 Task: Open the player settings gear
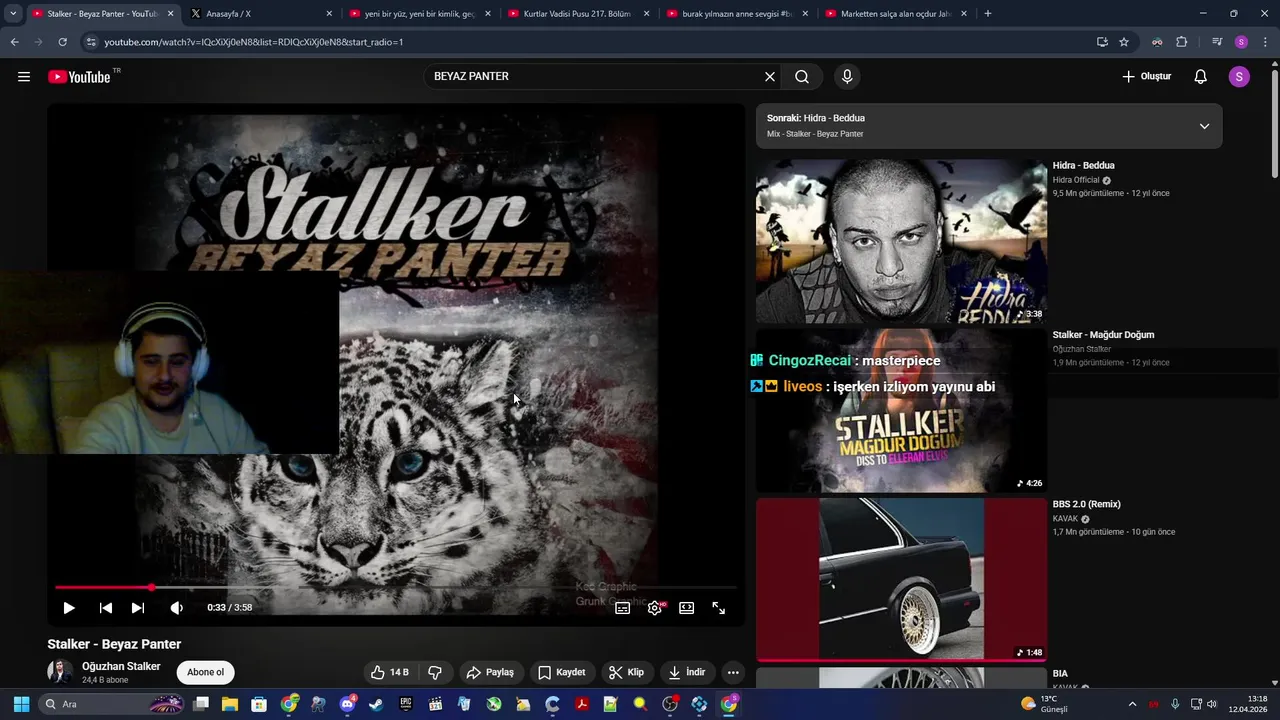pos(655,608)
